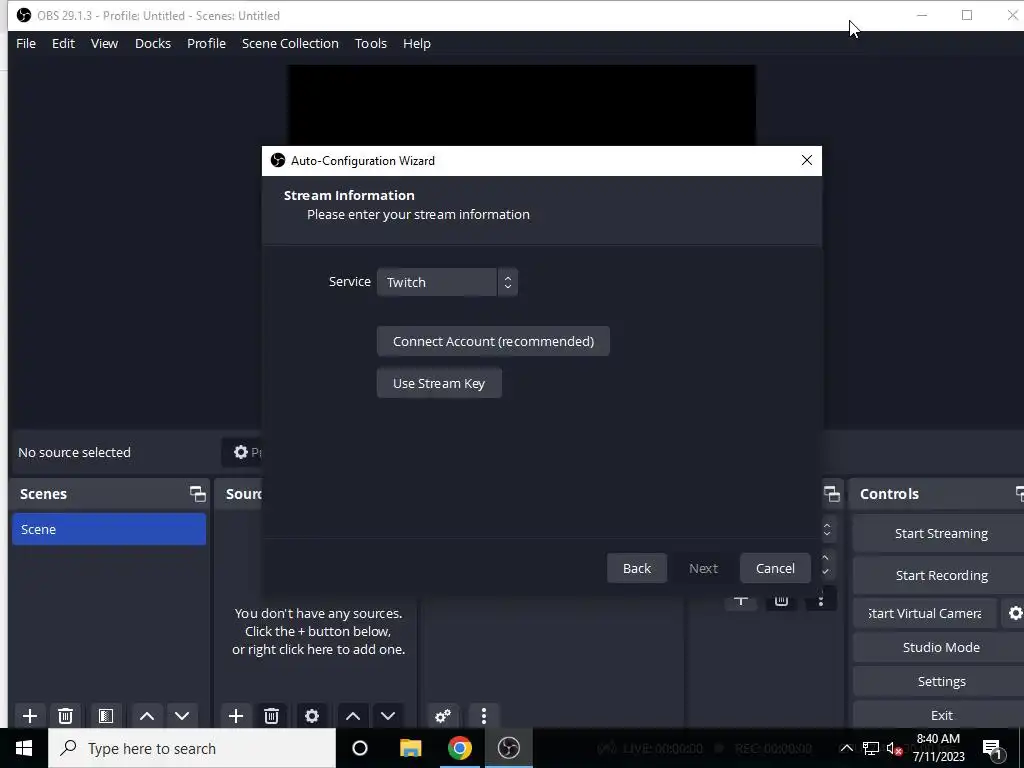Open the File menu
This screenshot has width=1024, height=768.
[26, 44]
